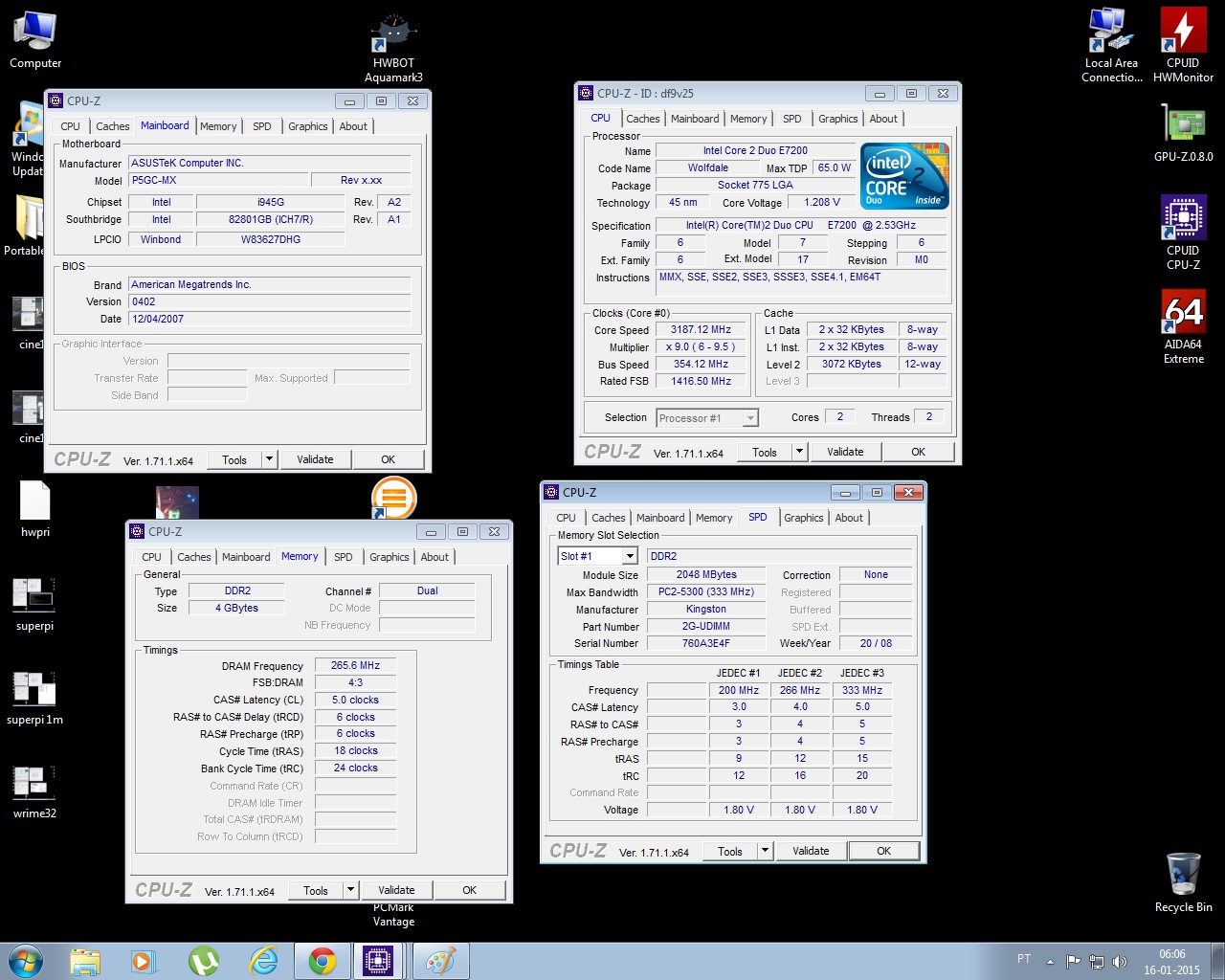Select SPD tab in Memory window

tap(344, 557)
